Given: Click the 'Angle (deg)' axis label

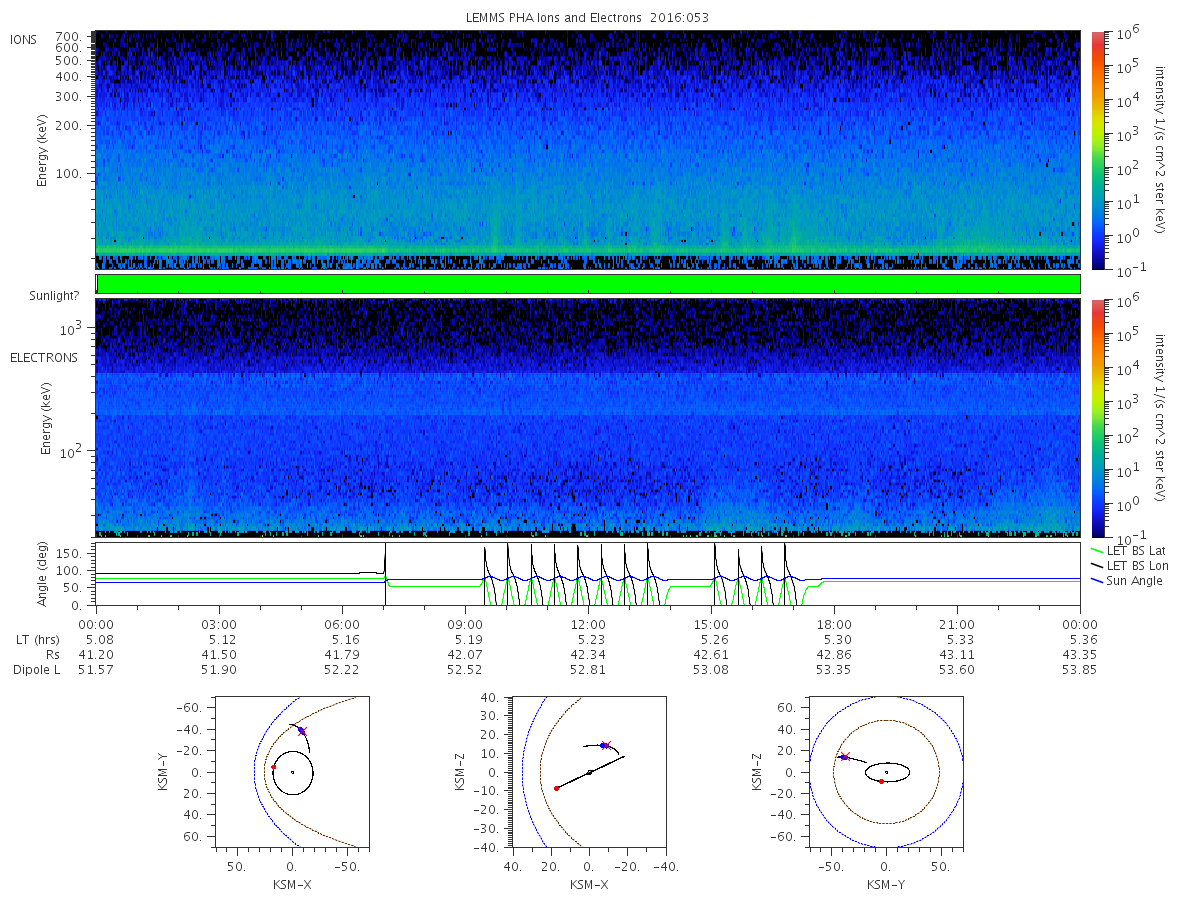Looking at the screenshot, I should point(44,575).
